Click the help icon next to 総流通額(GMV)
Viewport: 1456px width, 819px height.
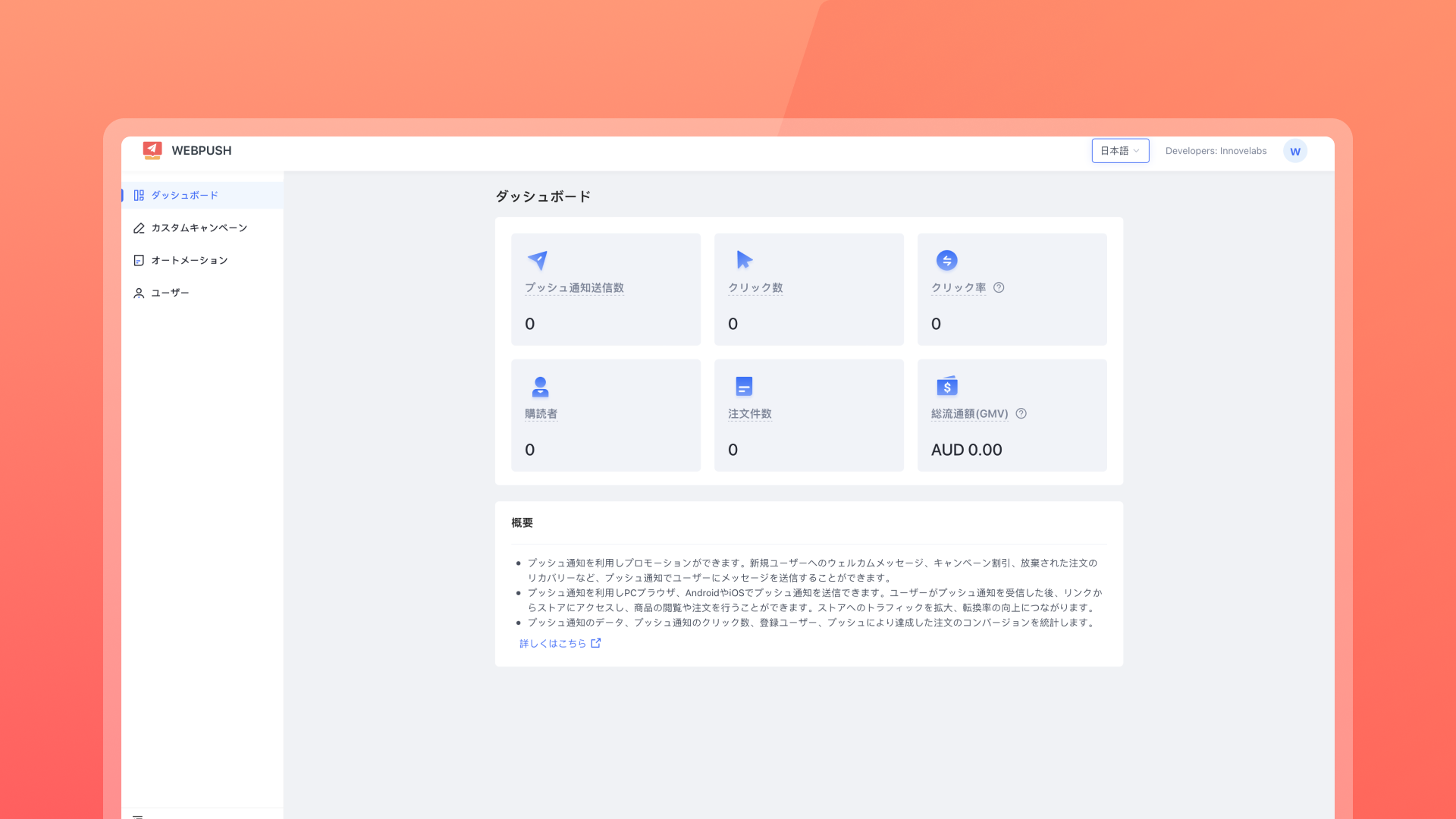1021,414
